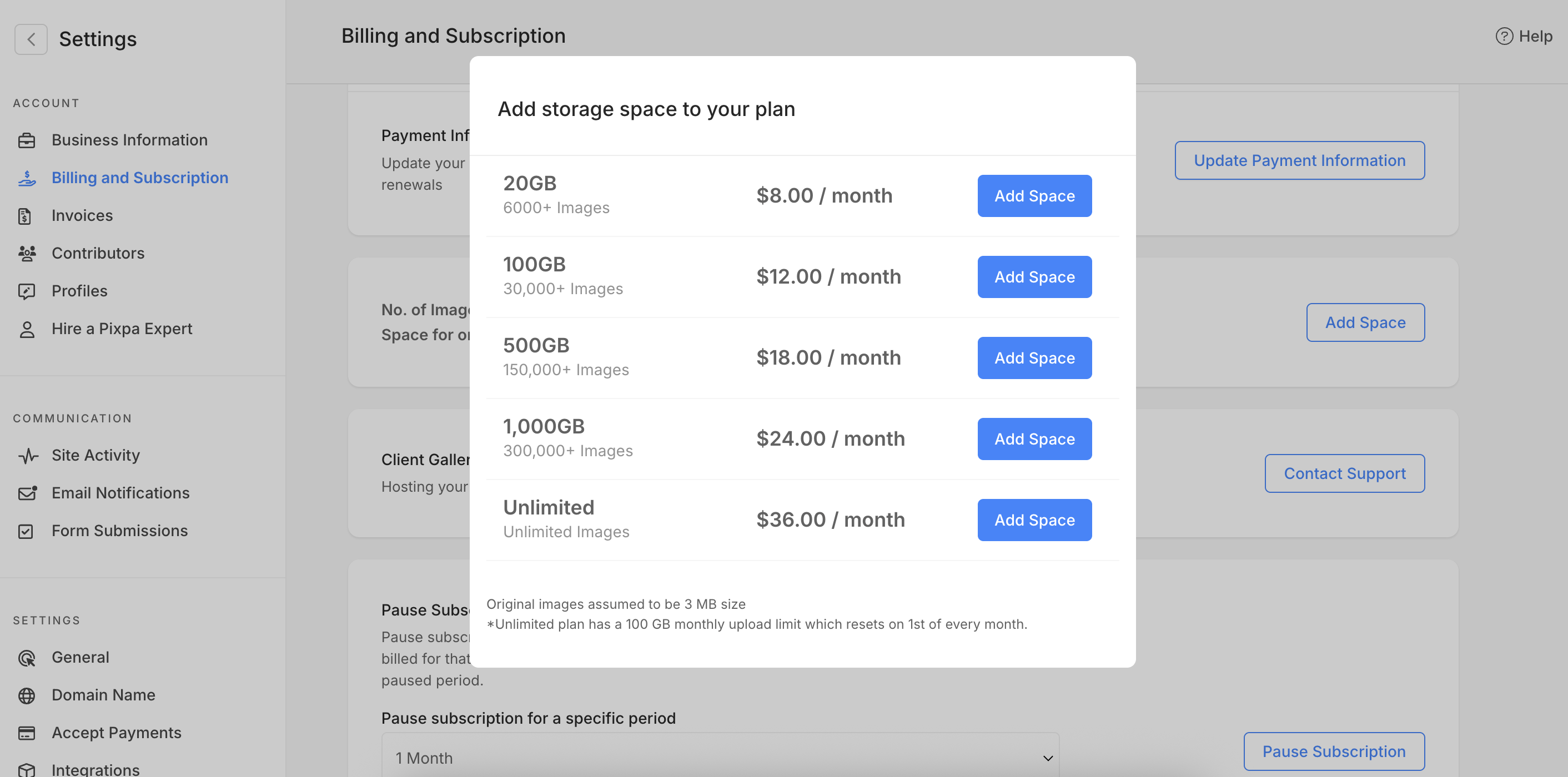1568x777 pixels.
Task: Add 500GB storage for $18.00 monthly
Action: pos(1033,358)
